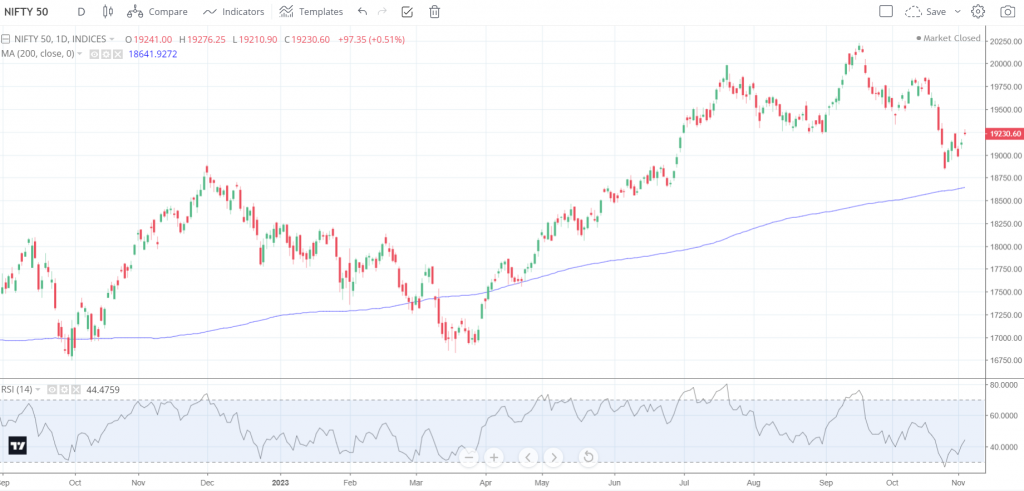Reset the chart view with circular arrow
This screenshot has height=491, width=1024.
pyautogui.click(x=588, y=457)
